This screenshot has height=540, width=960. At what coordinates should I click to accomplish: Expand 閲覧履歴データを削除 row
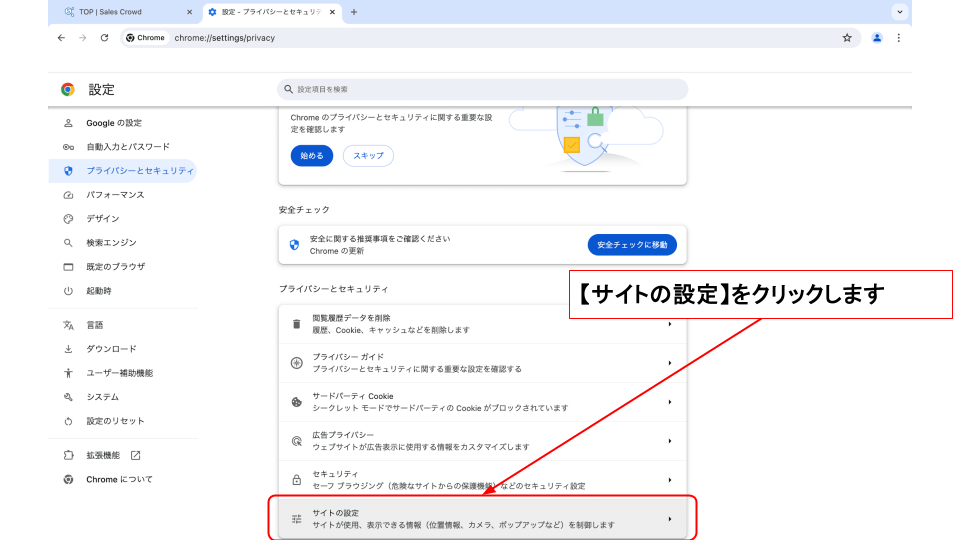pos(481,324)
